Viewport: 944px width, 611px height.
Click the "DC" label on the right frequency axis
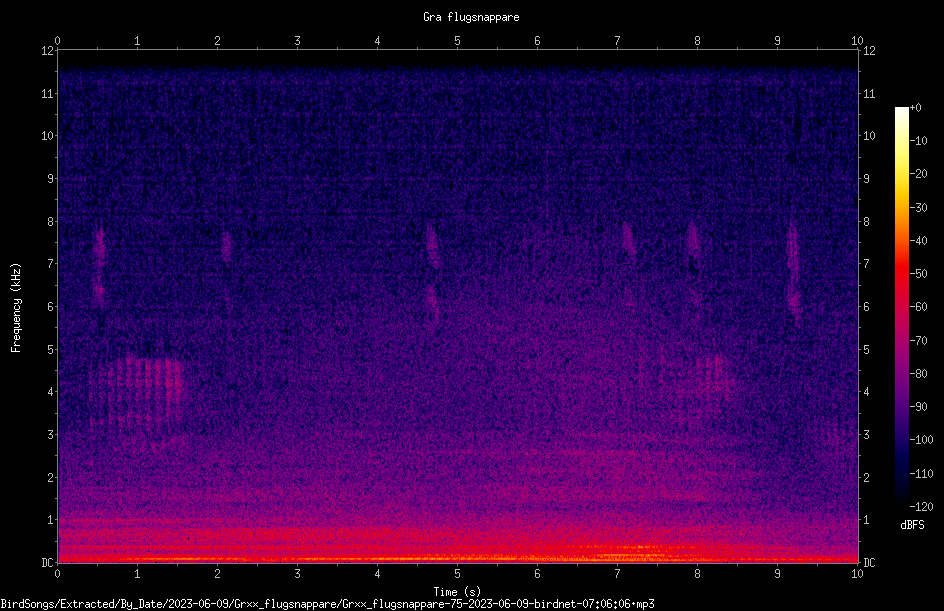click(x=869, y=563)
